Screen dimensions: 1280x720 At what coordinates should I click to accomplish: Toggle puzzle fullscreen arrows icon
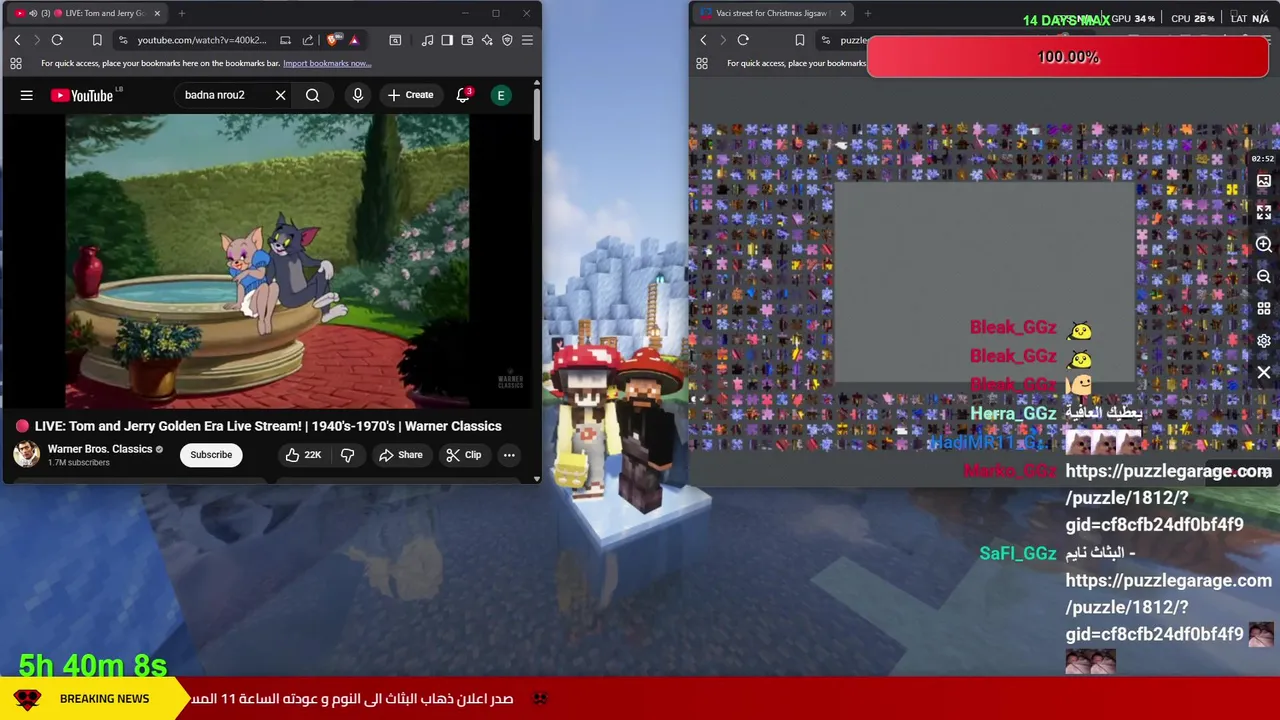click(x=1264, y=212)
